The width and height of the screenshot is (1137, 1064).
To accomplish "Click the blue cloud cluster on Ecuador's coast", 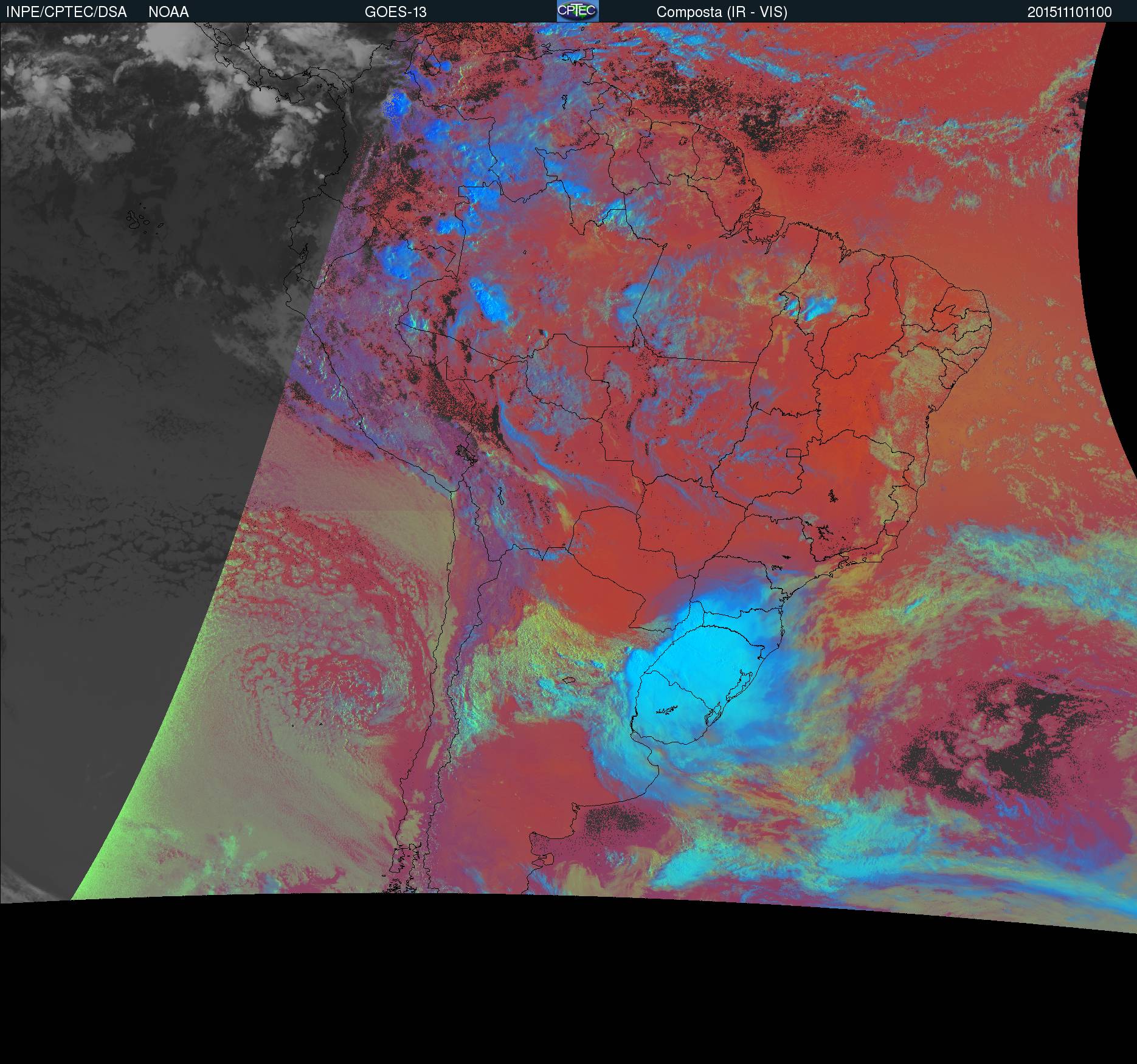I will tap(395, 106).
